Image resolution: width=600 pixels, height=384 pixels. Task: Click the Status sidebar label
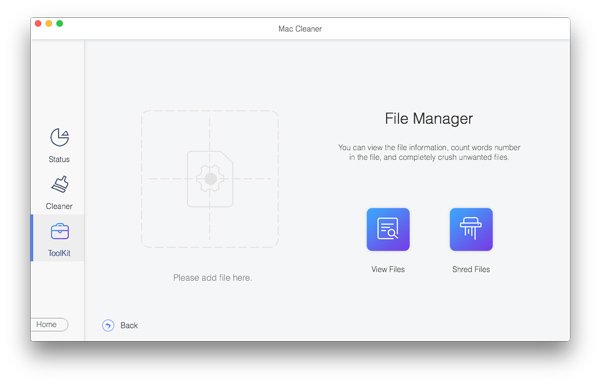[59, 159]
